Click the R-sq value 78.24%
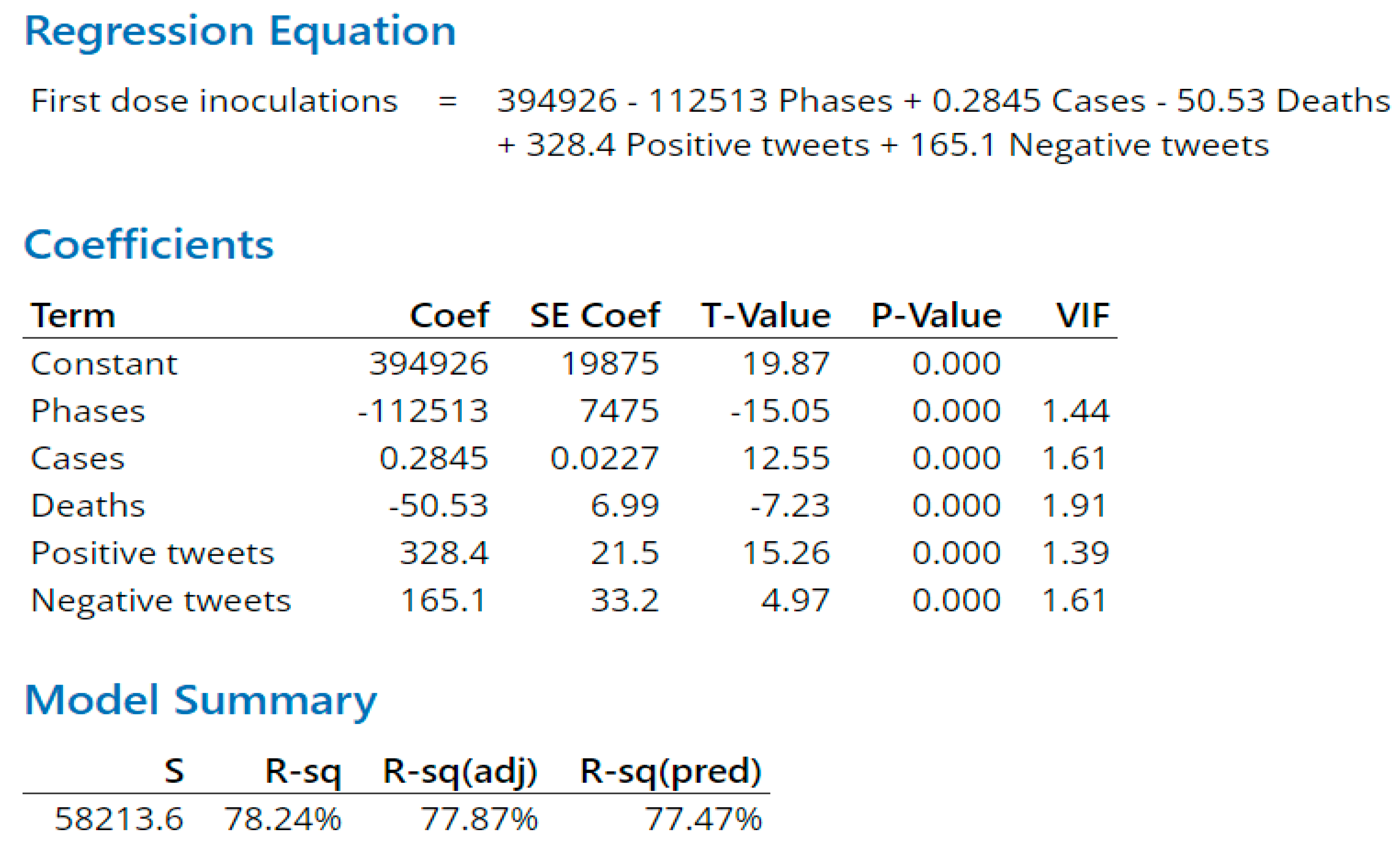1400x855 pixels. (x=283, y=819)
